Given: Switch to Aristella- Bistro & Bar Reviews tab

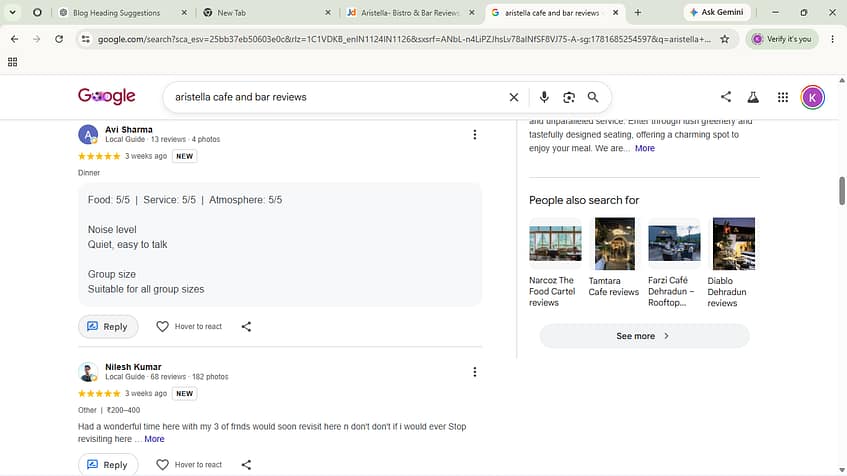Looking at the screenshot, I should coord(409,12).
